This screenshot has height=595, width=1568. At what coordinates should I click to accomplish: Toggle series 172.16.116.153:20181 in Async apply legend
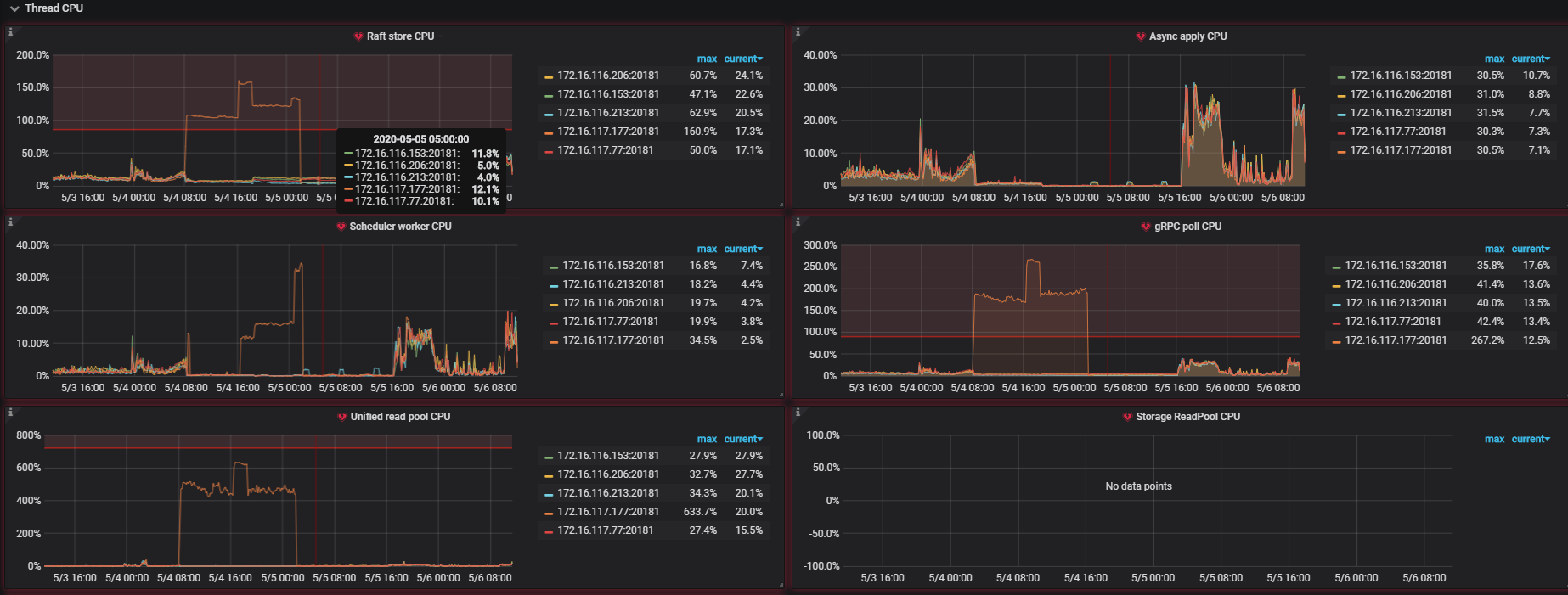(x=1401, y=76)
